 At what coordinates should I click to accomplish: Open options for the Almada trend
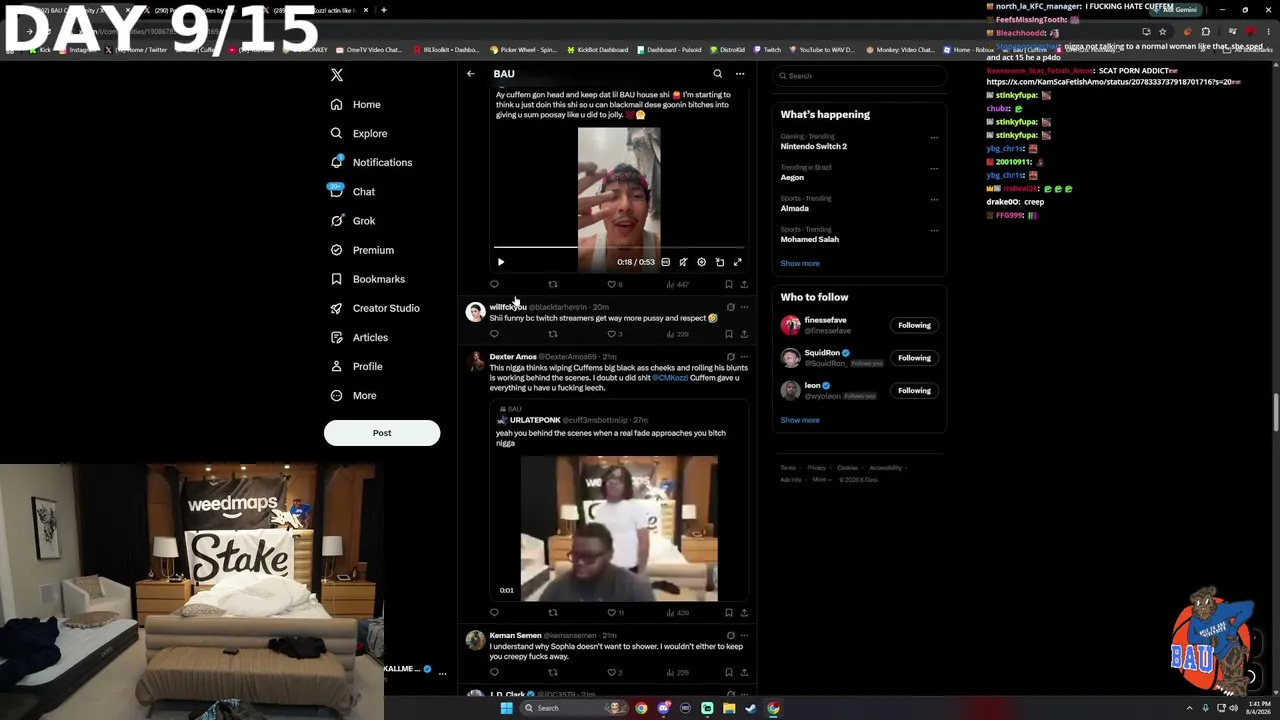[934, 200]
